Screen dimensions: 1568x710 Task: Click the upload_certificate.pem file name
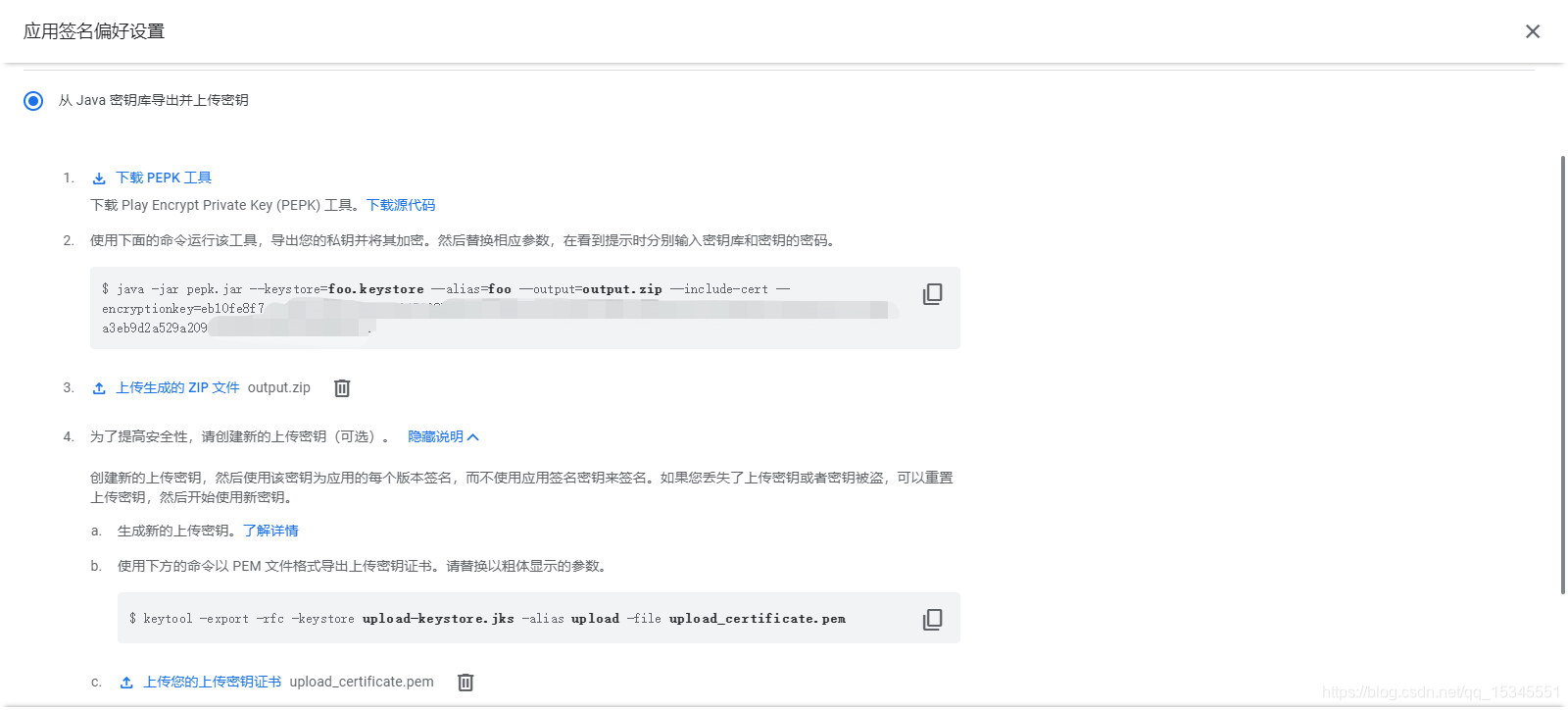tap(362, 682)
